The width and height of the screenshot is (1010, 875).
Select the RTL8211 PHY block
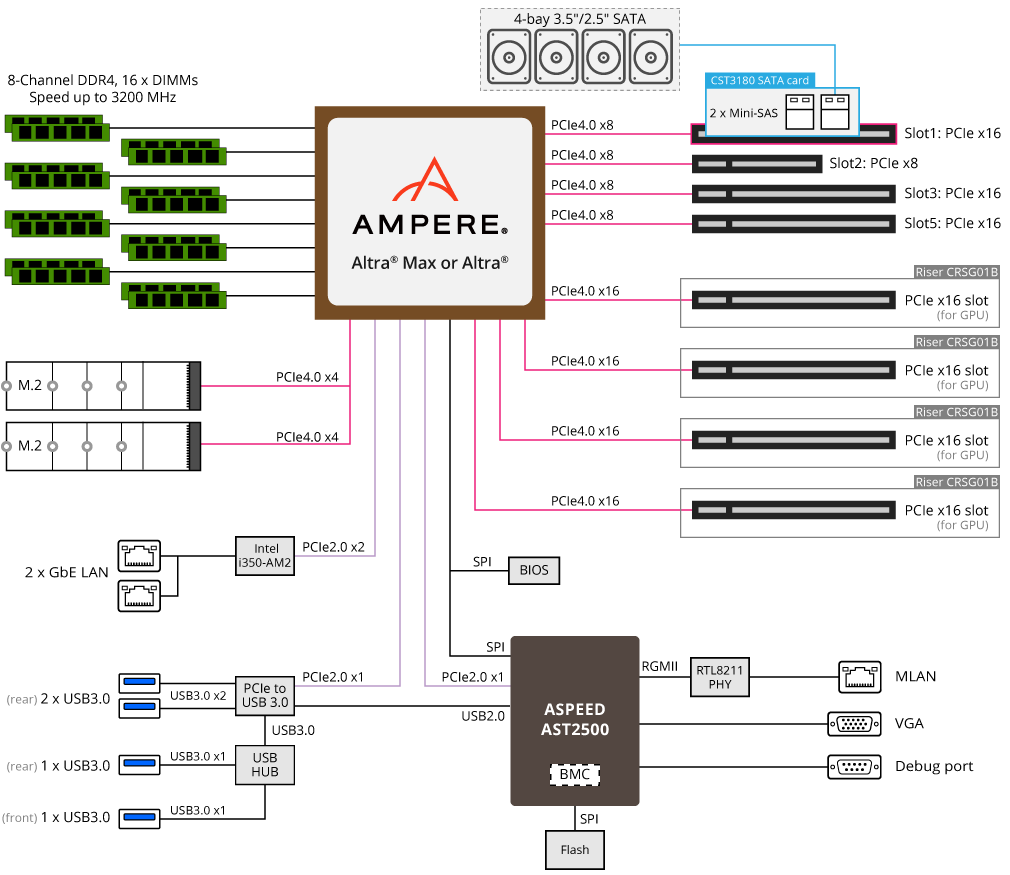[719, 677]
